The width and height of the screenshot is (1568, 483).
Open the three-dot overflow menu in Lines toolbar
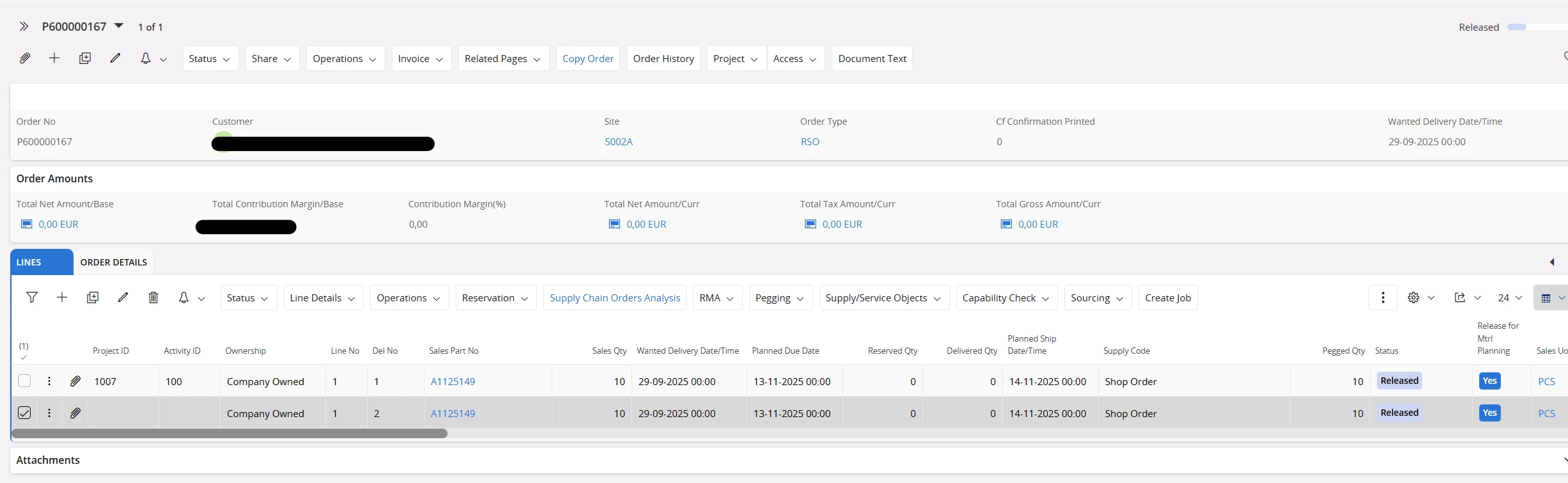1383,297
